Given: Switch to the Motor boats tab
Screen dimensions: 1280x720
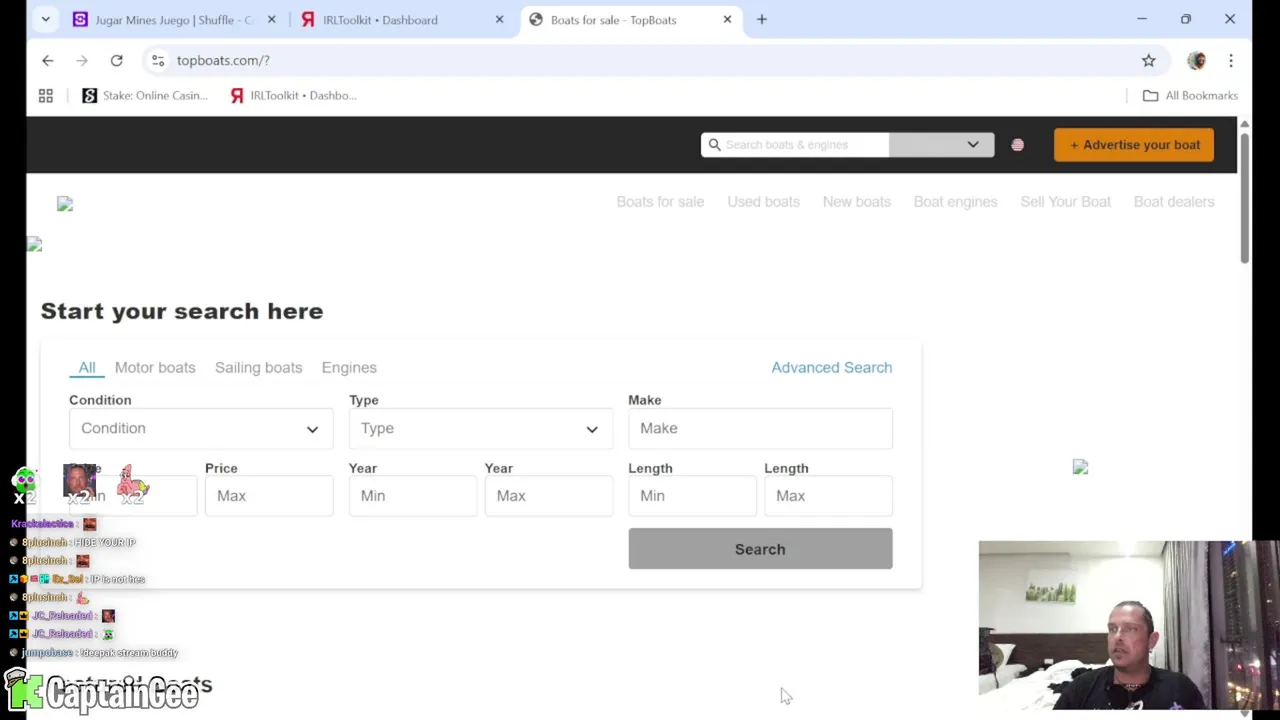Looking at the screenshot, I should coord(155,367).
